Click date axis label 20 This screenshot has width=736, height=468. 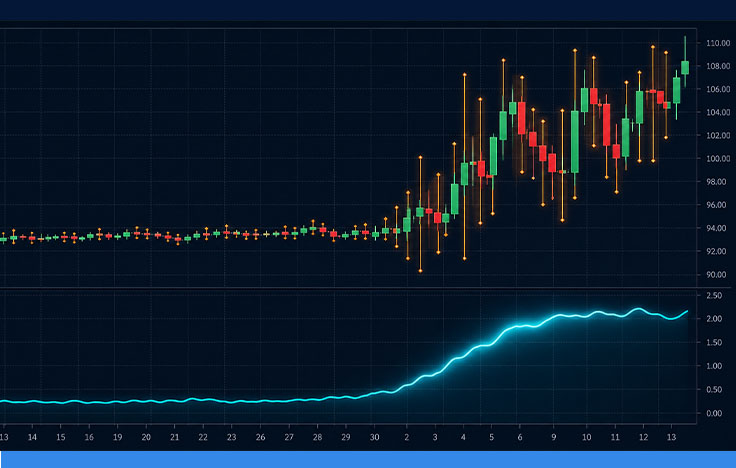(x=146, y=437)
